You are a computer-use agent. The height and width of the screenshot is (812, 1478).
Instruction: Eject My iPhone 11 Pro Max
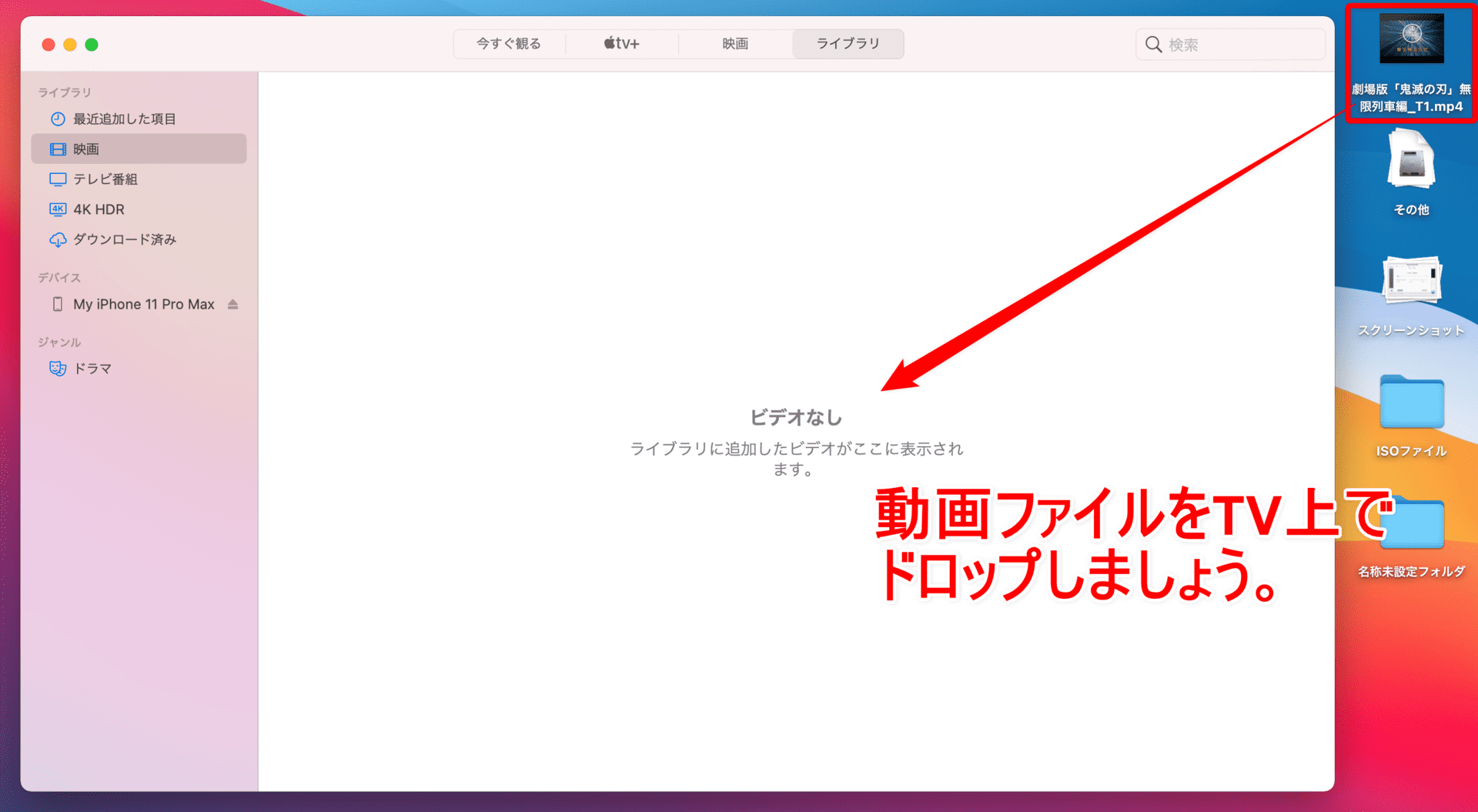(x=233, y=304)
